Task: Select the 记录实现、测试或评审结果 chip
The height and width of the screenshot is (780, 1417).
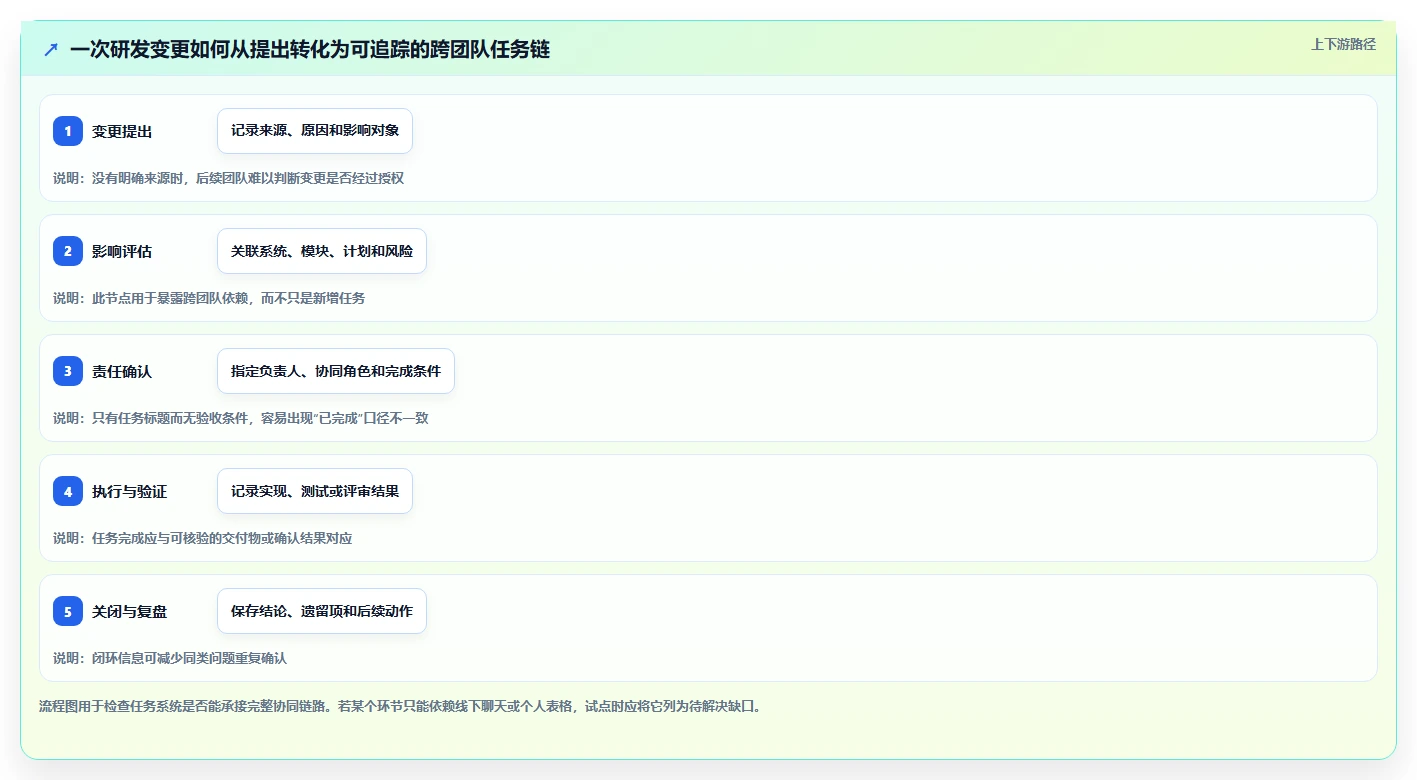Action: [x=315, y=491]
